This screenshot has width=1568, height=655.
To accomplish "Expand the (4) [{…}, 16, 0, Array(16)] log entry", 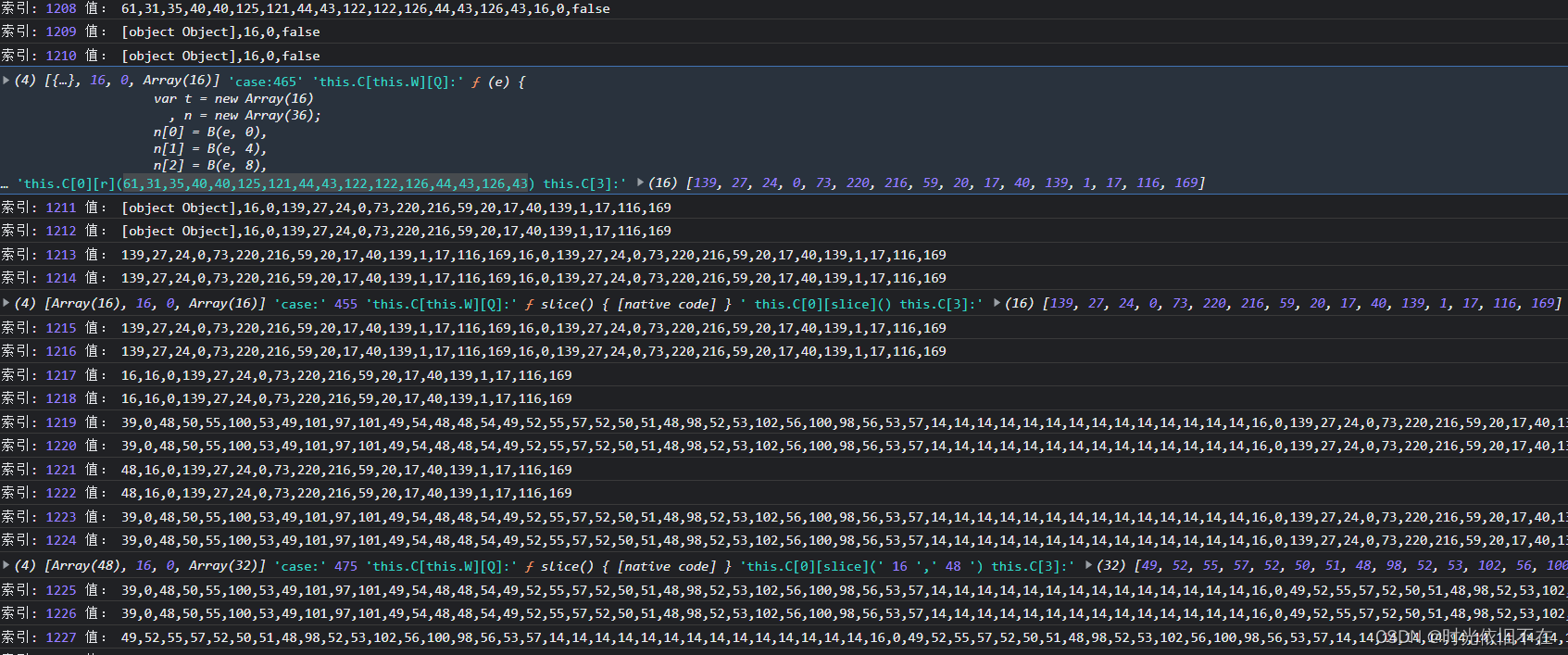I will pos(6,81).
